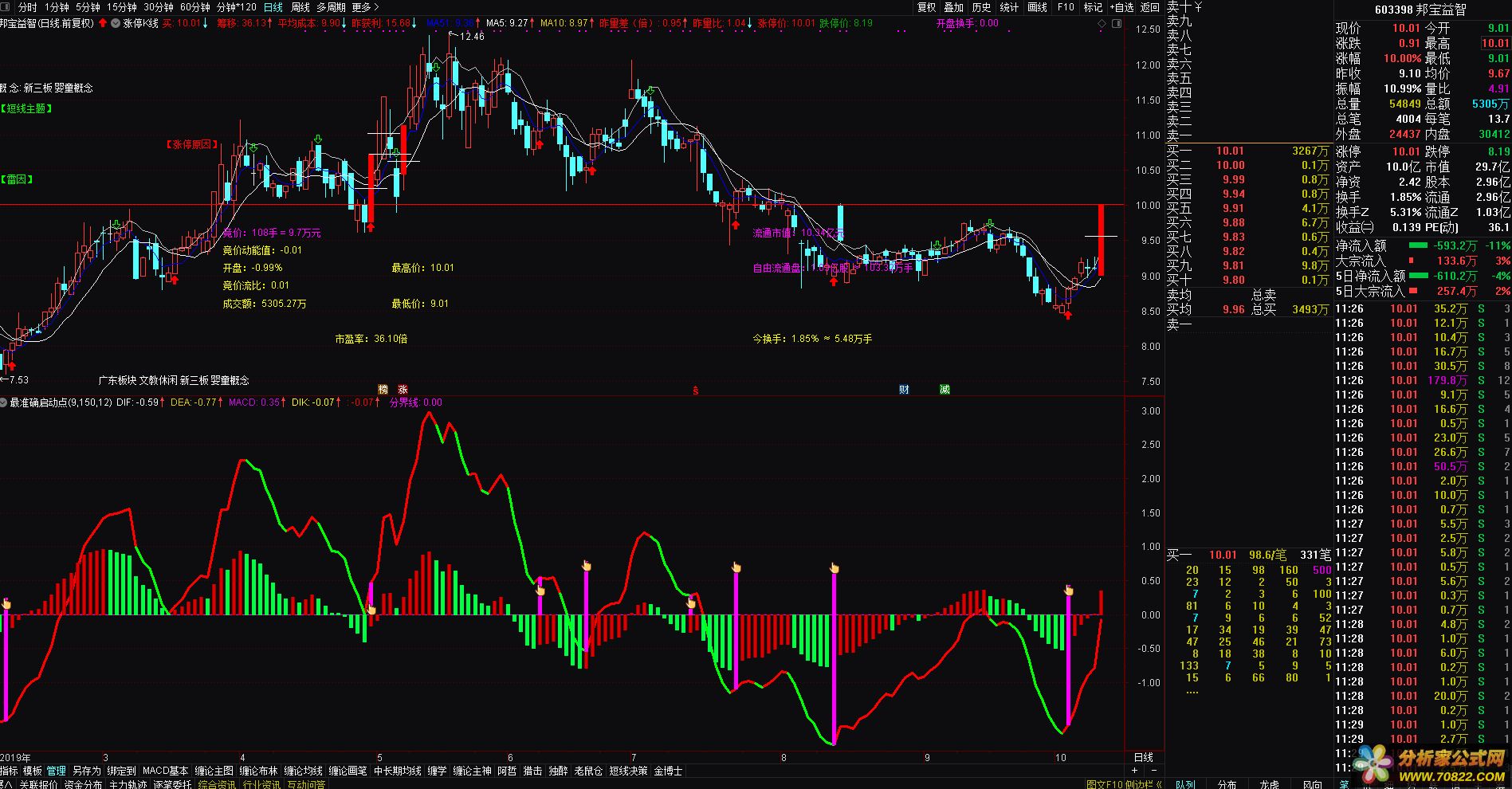The image size is (1512, 789).
Task: Click the 涨 marker icon under the chart
Action: (x=403, y=390)
